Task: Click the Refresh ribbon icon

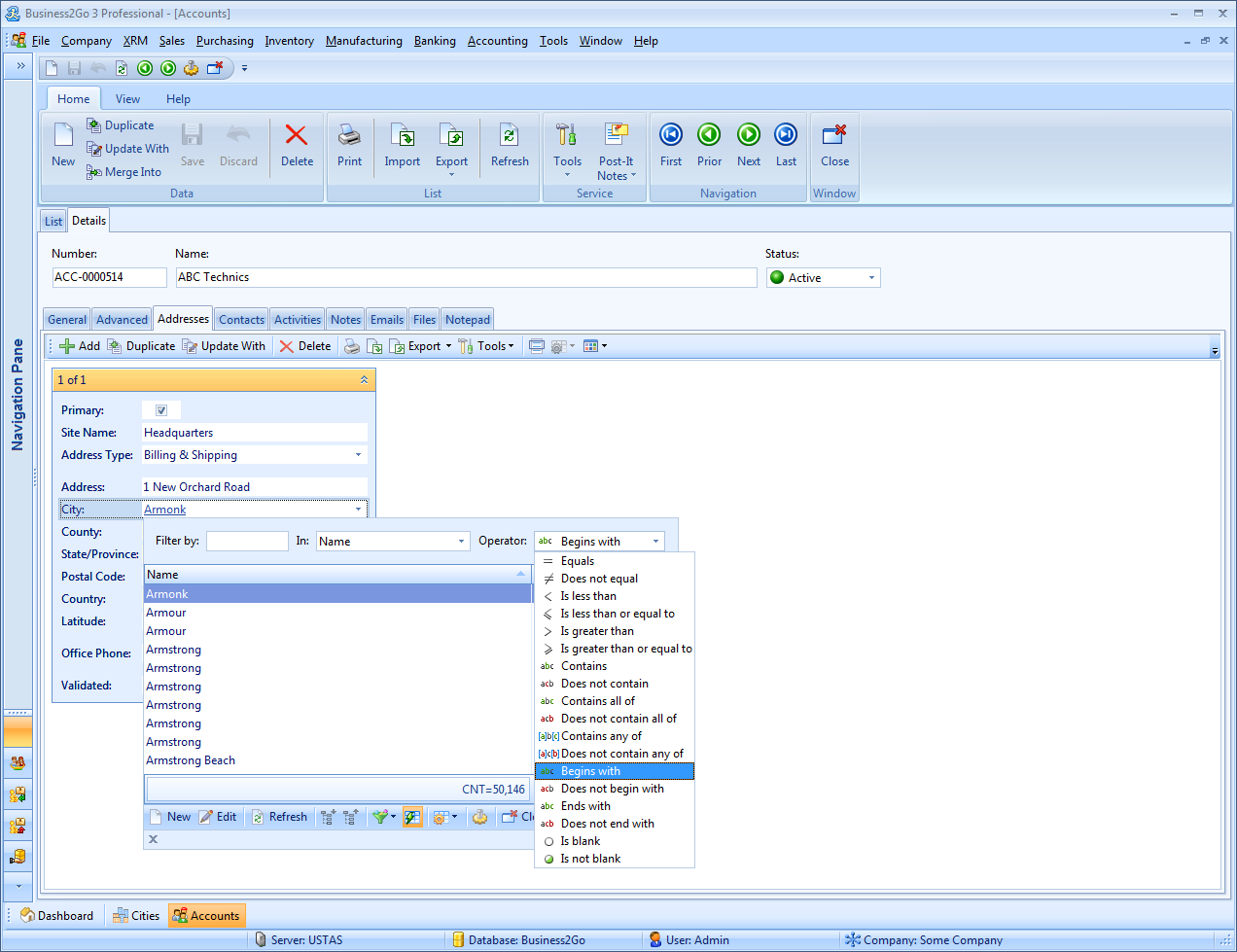Action: click(510, 135)
